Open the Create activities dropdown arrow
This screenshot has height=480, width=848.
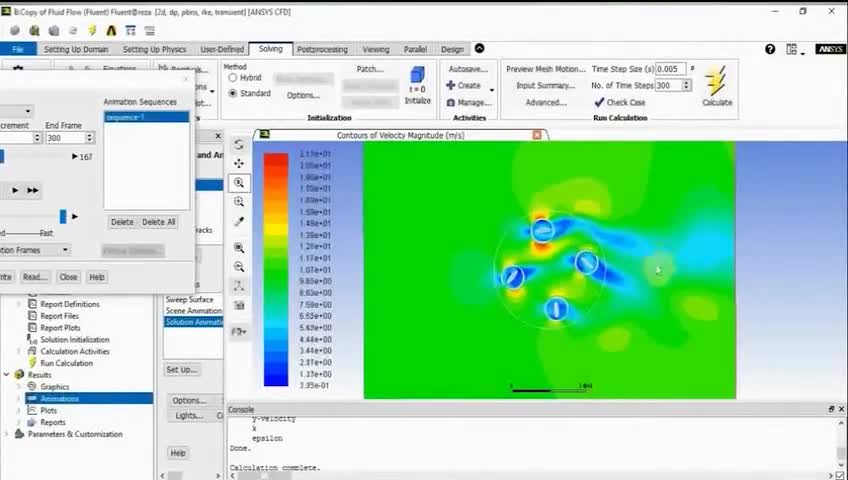pos(491,89)
